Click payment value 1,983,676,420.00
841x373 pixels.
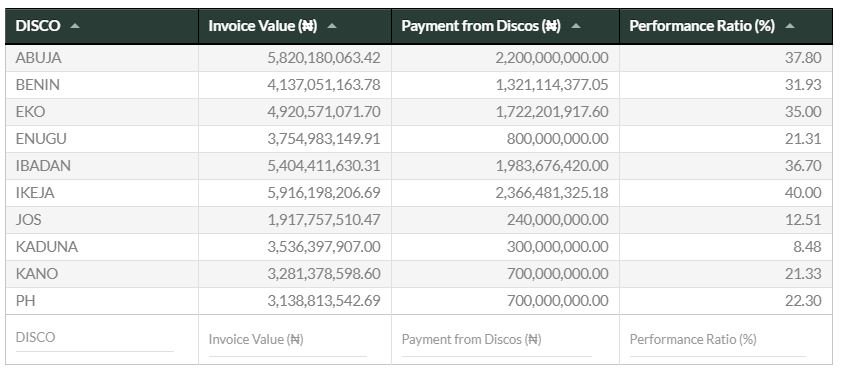[x=552, y=166]
